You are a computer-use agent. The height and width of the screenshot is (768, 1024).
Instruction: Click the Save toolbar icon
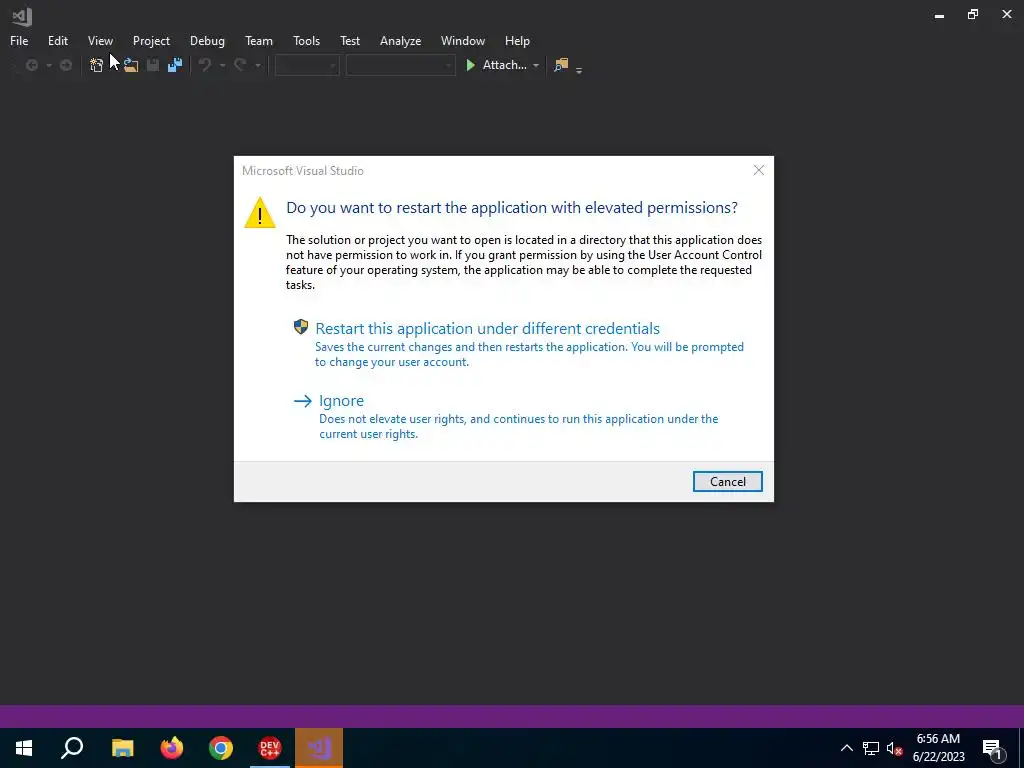[x=153, y=65]
